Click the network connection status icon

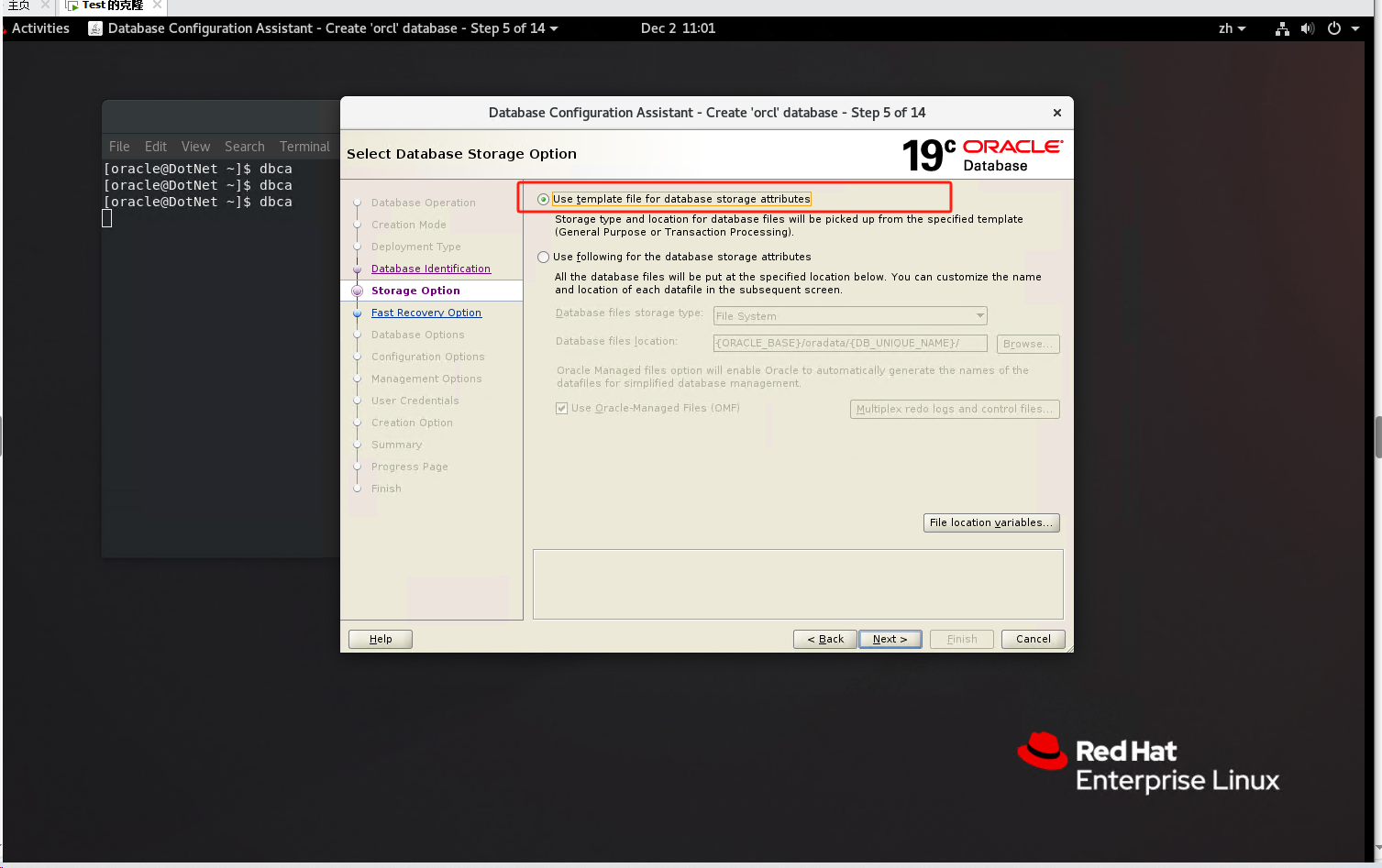click(x=1282, y=28)
